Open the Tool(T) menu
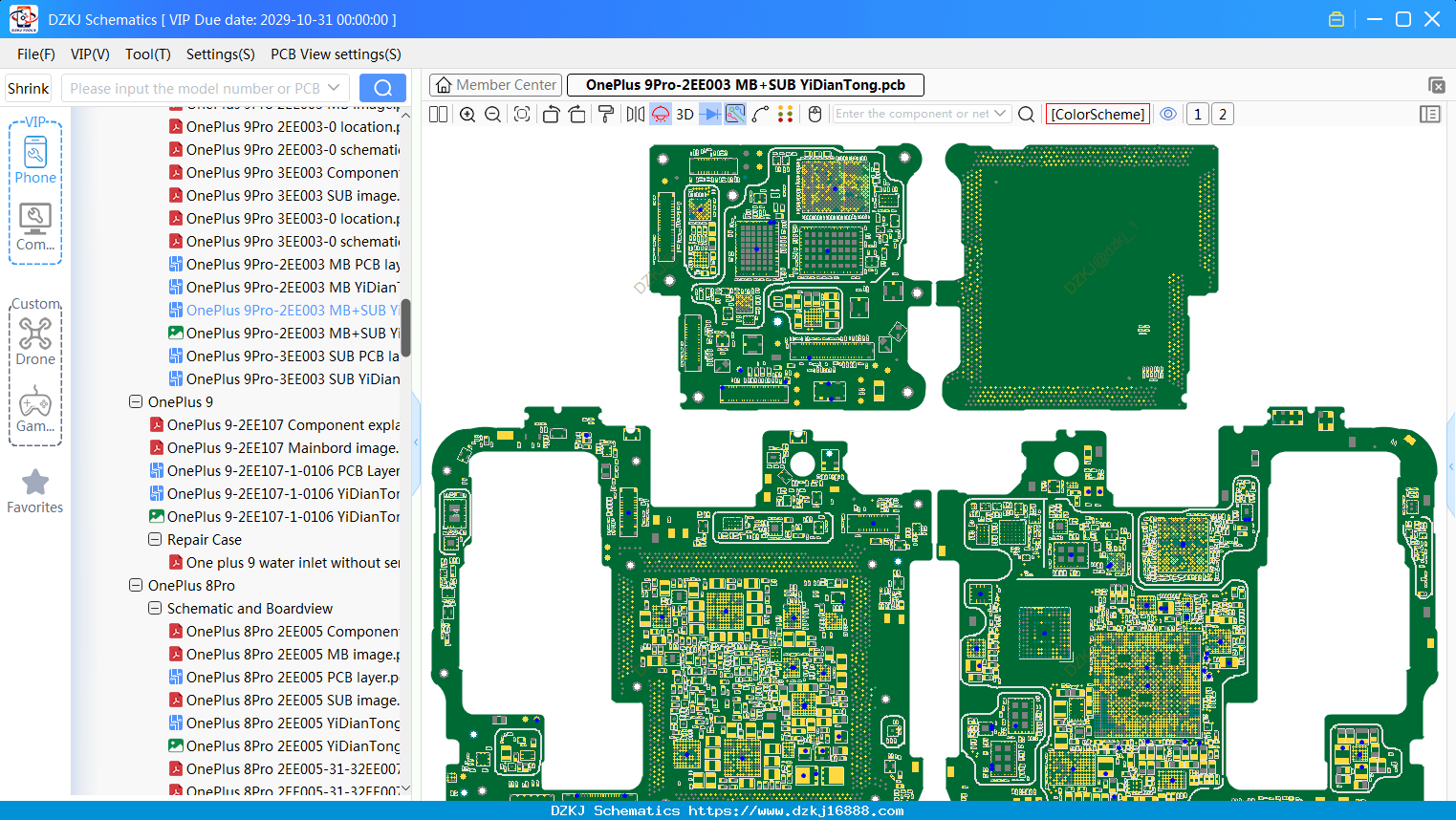The height and width of the screenshot is (820, 1456). coord(148,54)
